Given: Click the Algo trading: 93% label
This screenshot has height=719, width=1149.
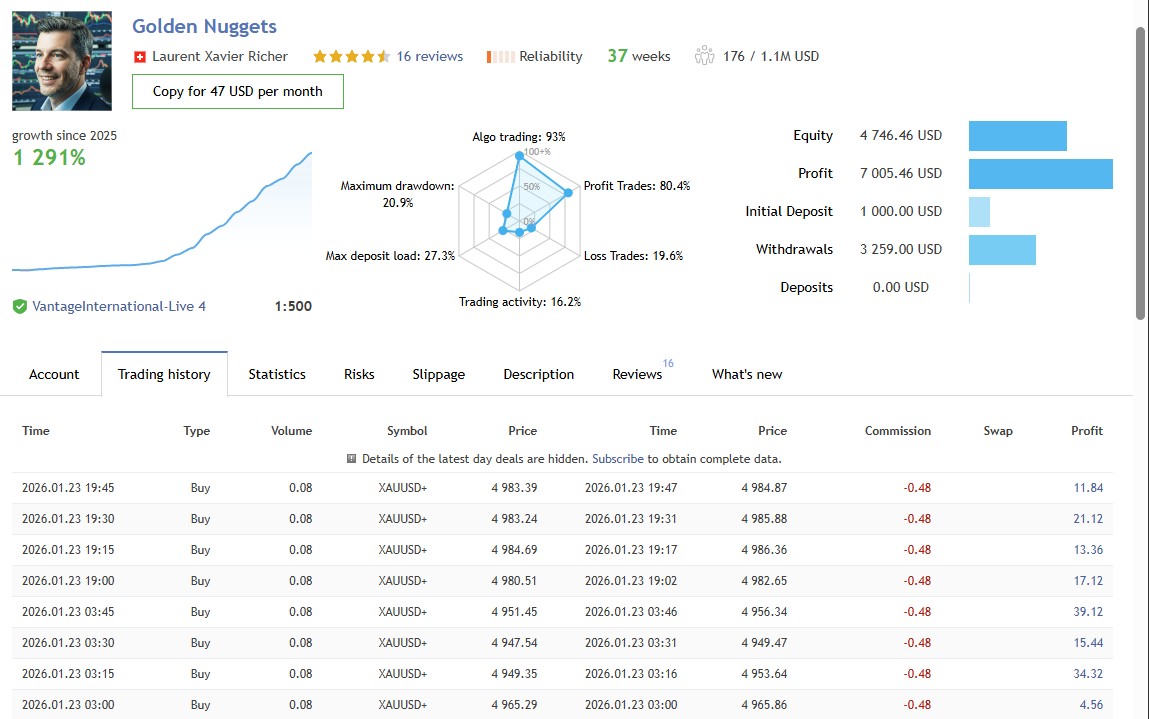Looking at the screenshot, I should [519, 137].
